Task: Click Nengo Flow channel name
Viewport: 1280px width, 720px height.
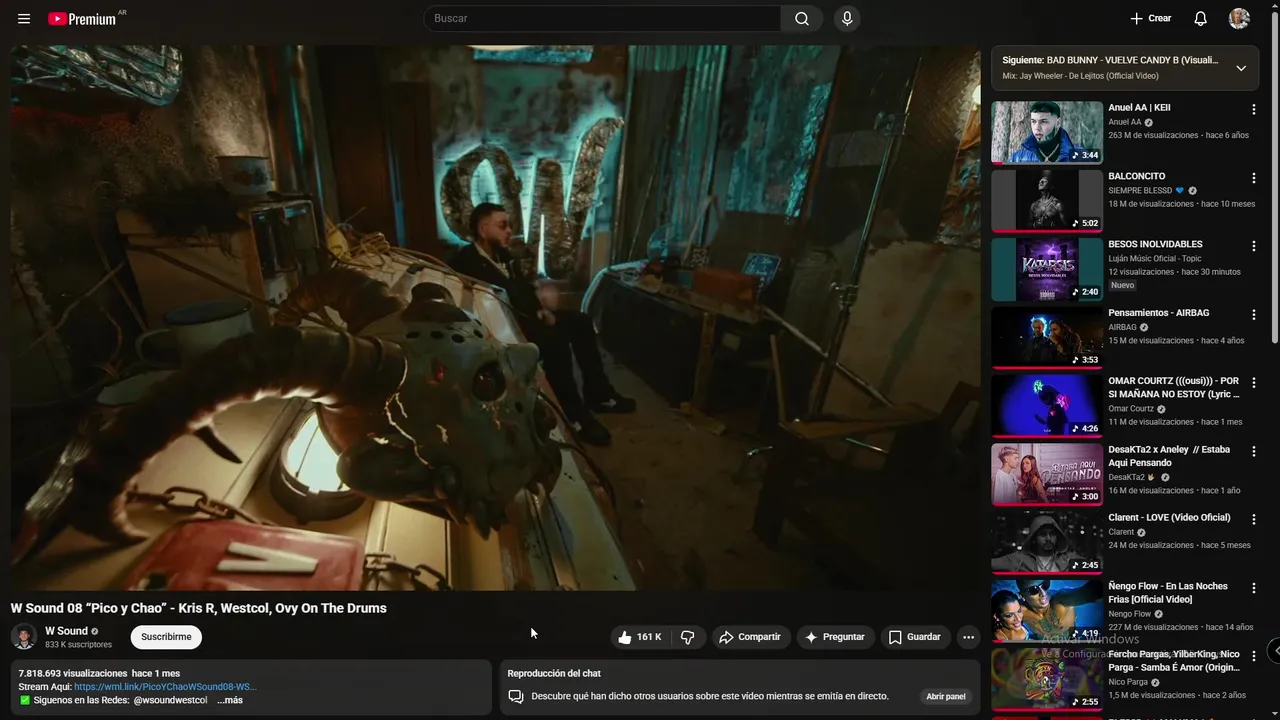Action: [1129, 614]
